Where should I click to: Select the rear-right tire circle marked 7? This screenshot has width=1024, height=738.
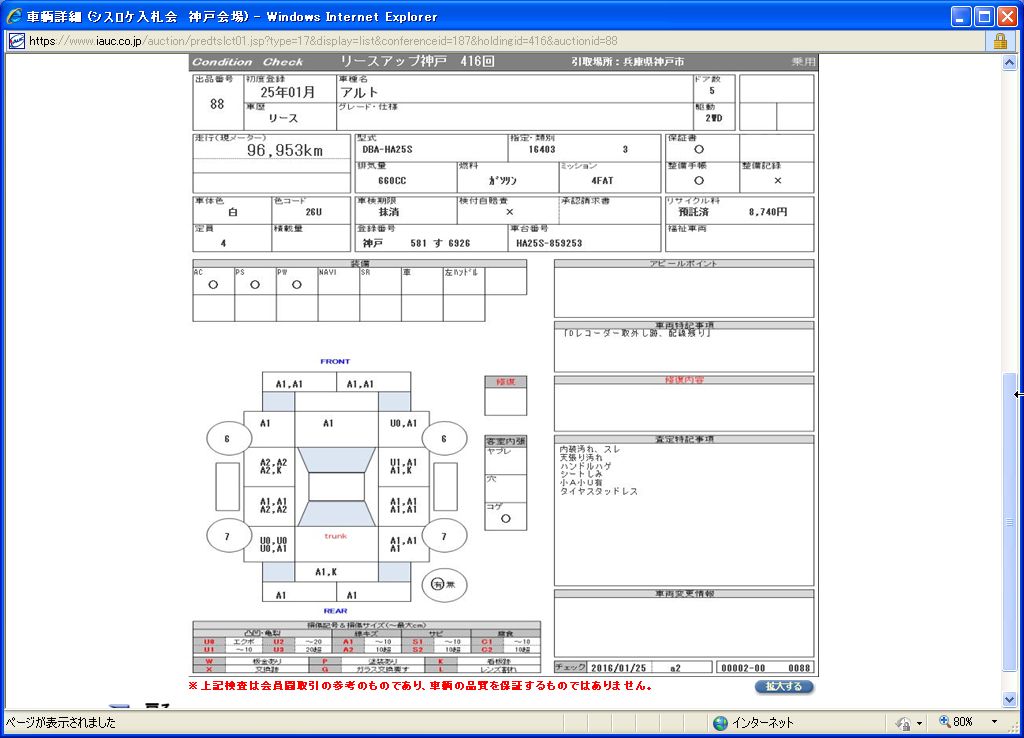pyautogui.click(x=444, y=536)
